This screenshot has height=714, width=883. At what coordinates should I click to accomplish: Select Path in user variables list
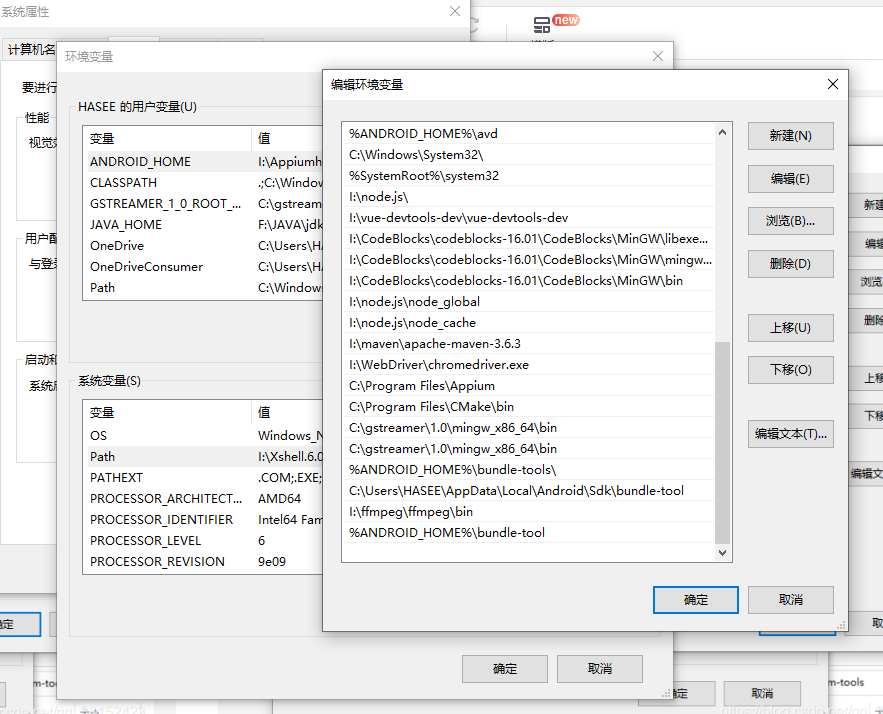205,288
